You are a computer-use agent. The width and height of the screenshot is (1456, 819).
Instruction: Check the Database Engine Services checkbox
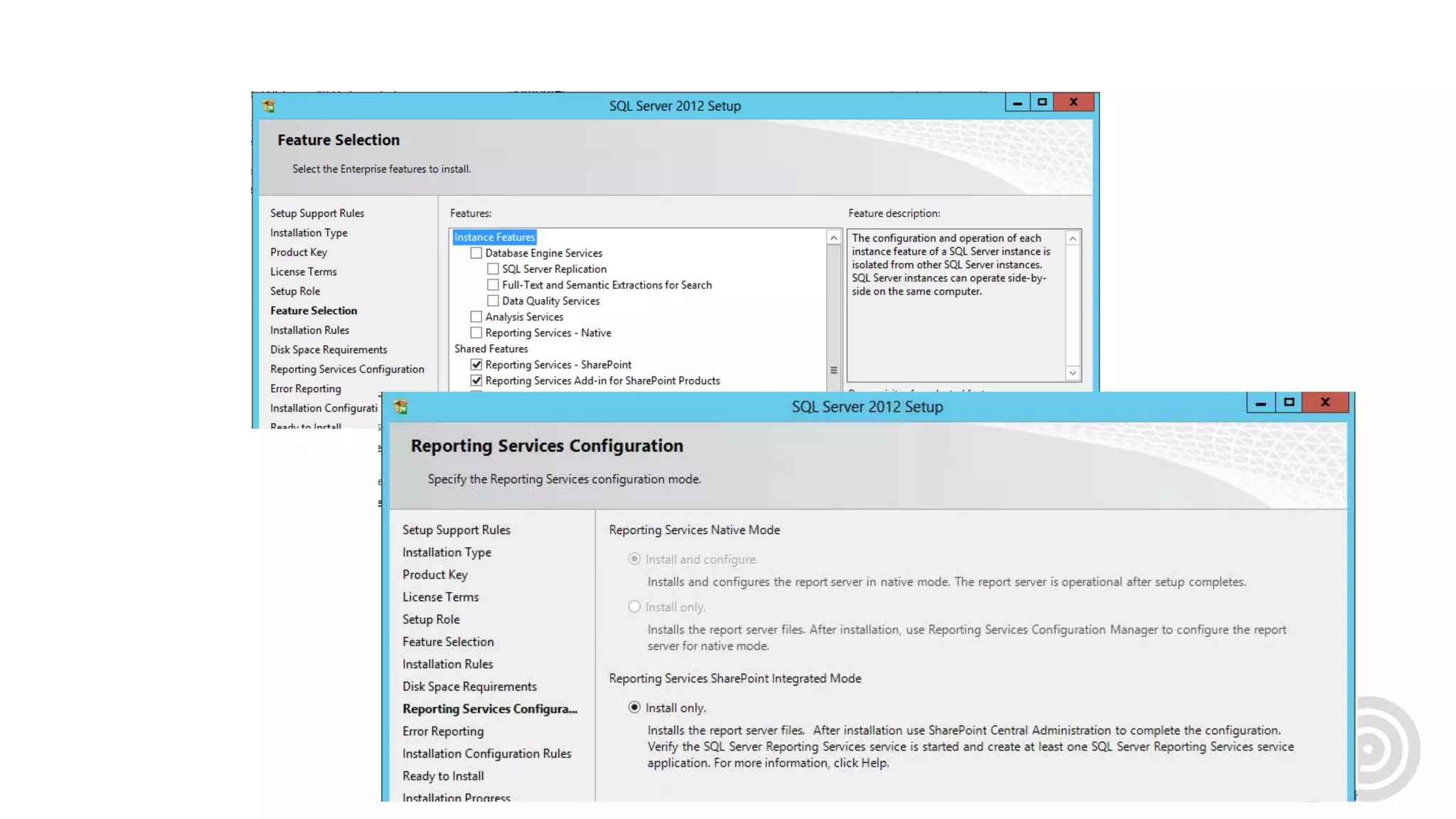tap(476, 253)
